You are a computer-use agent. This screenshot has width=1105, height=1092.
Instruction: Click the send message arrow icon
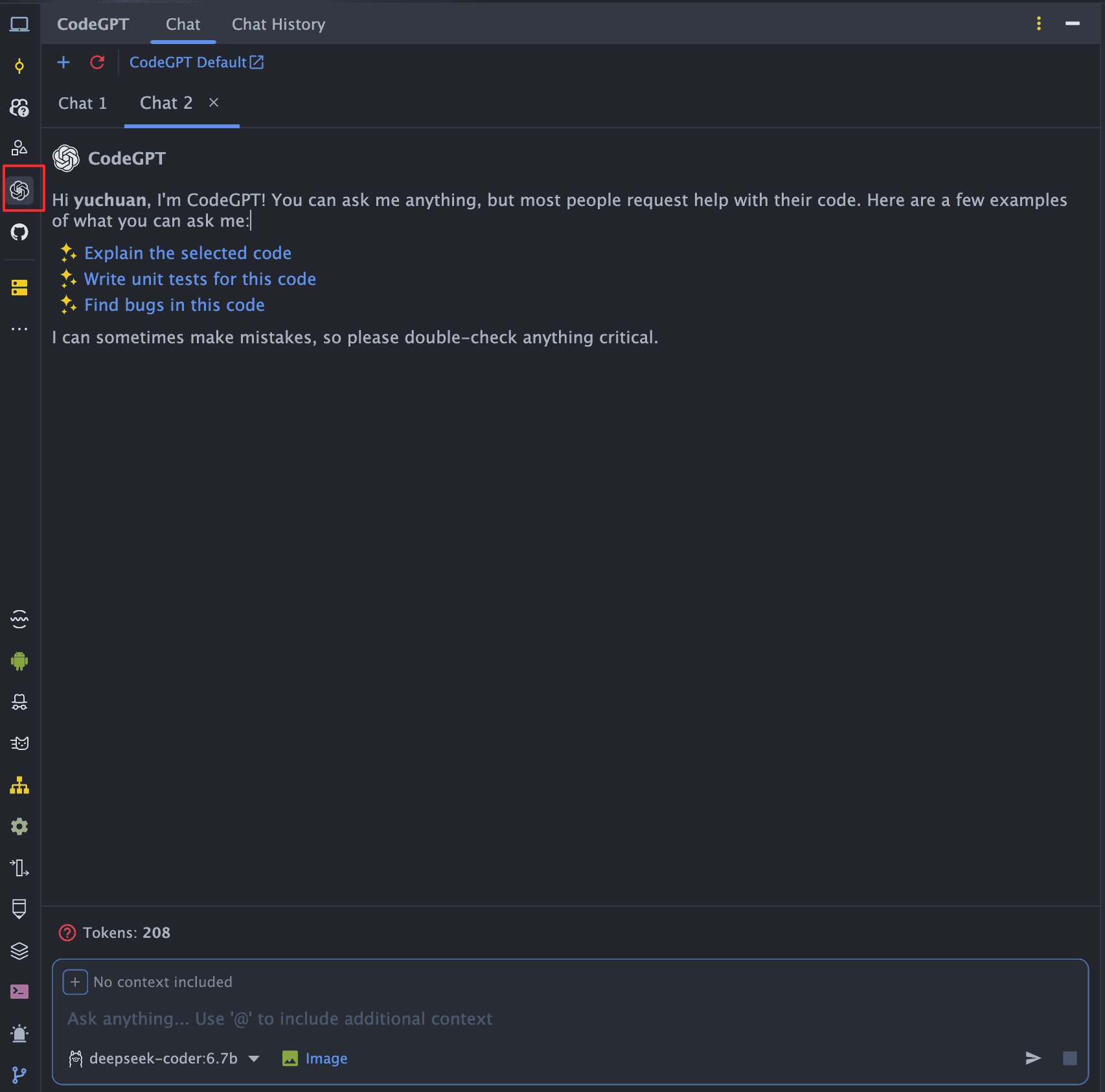click(1033, 1058)
